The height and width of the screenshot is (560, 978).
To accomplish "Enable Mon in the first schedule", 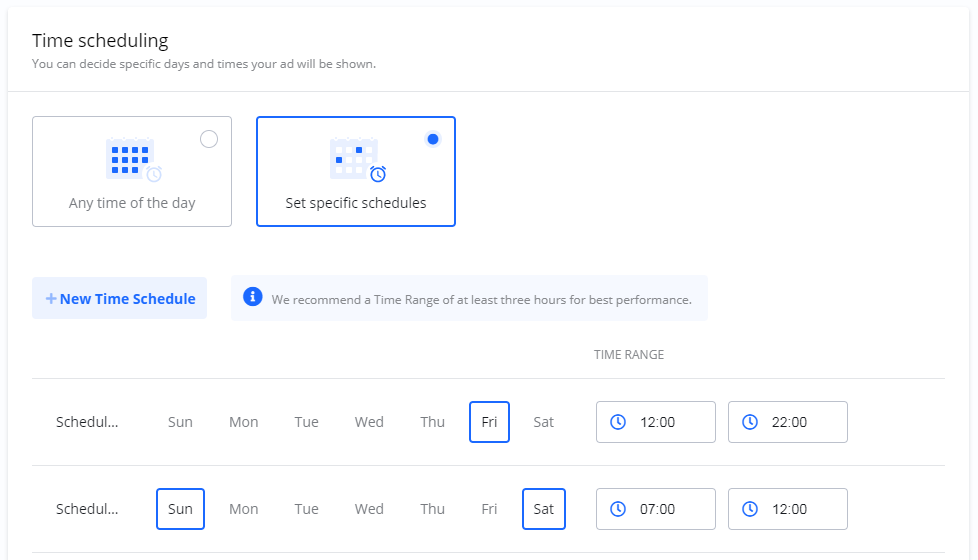I will [x=244, y=422].
